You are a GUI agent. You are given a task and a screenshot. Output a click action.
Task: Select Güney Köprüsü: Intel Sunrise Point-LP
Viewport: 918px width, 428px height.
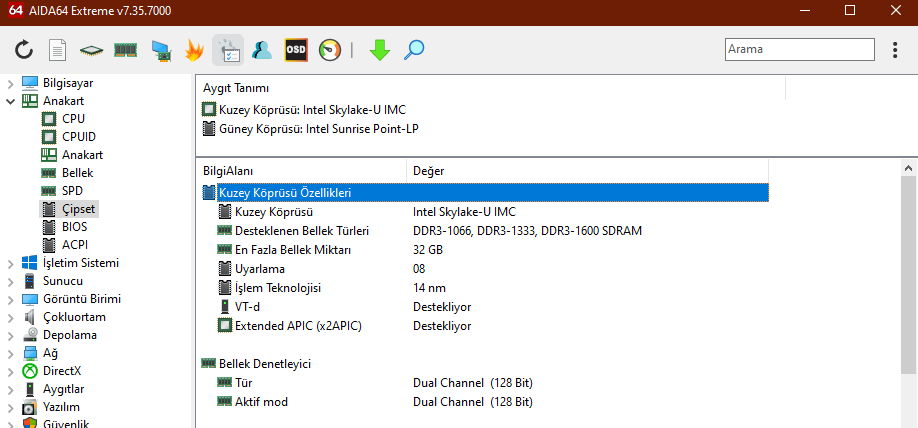313,128
